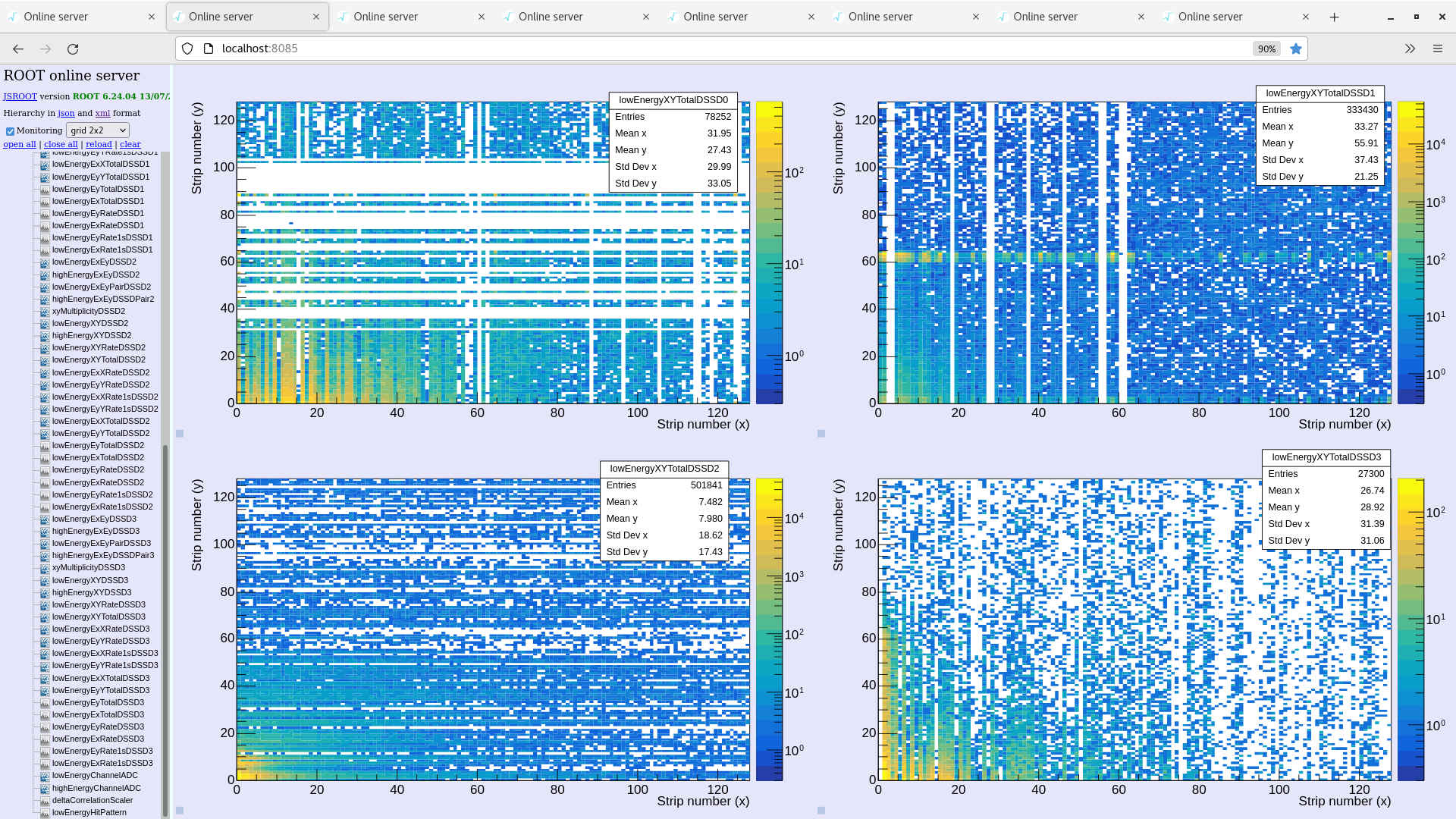
Task: Click the icon beside lowEnergyChannelADC
Action: 45,776
